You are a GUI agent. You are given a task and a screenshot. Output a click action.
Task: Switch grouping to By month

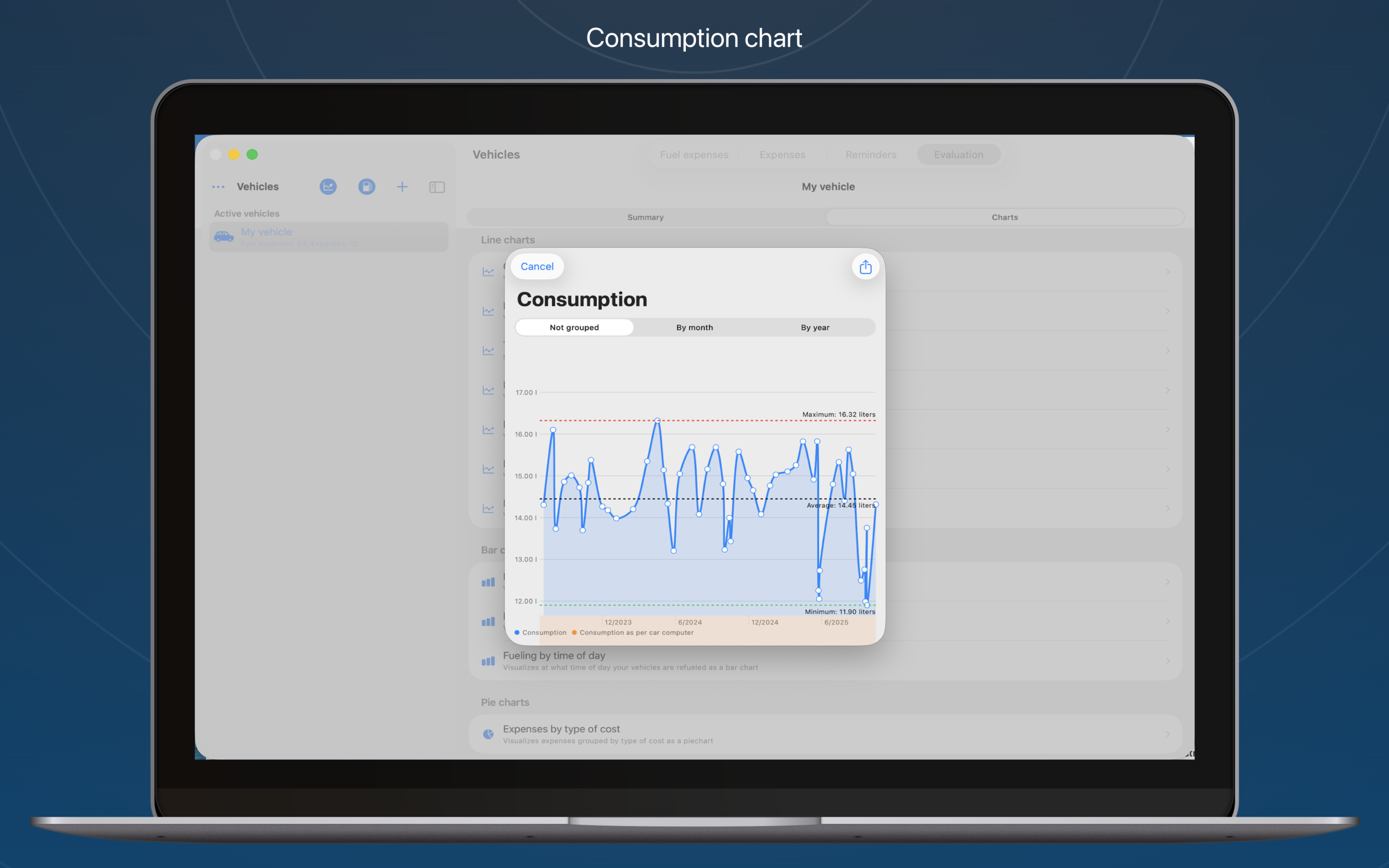[694, 327]
